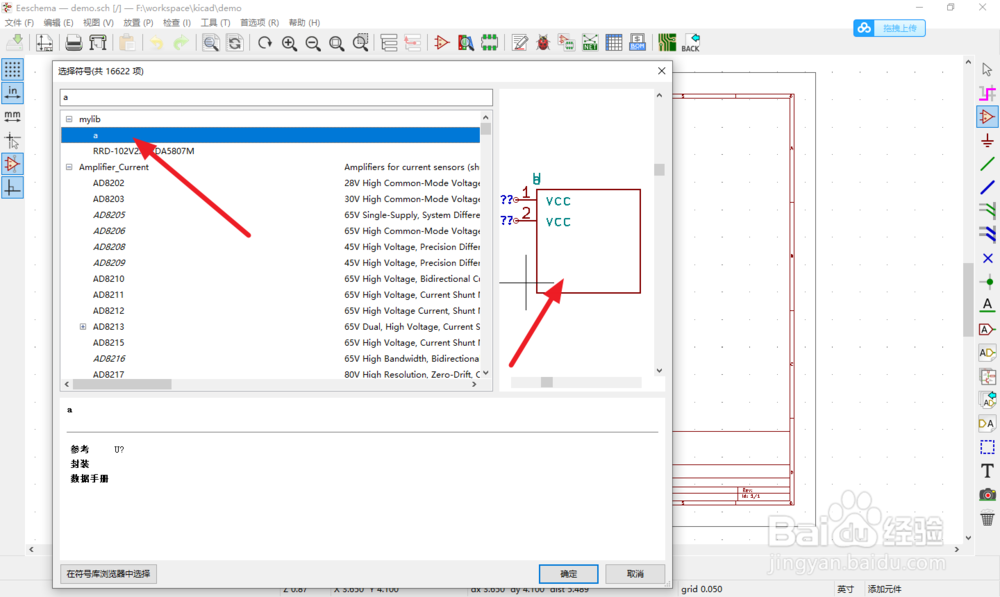Screen dimensions: 1000x597
Task: Select the place bus blue line tool
Action: (987, 188)
